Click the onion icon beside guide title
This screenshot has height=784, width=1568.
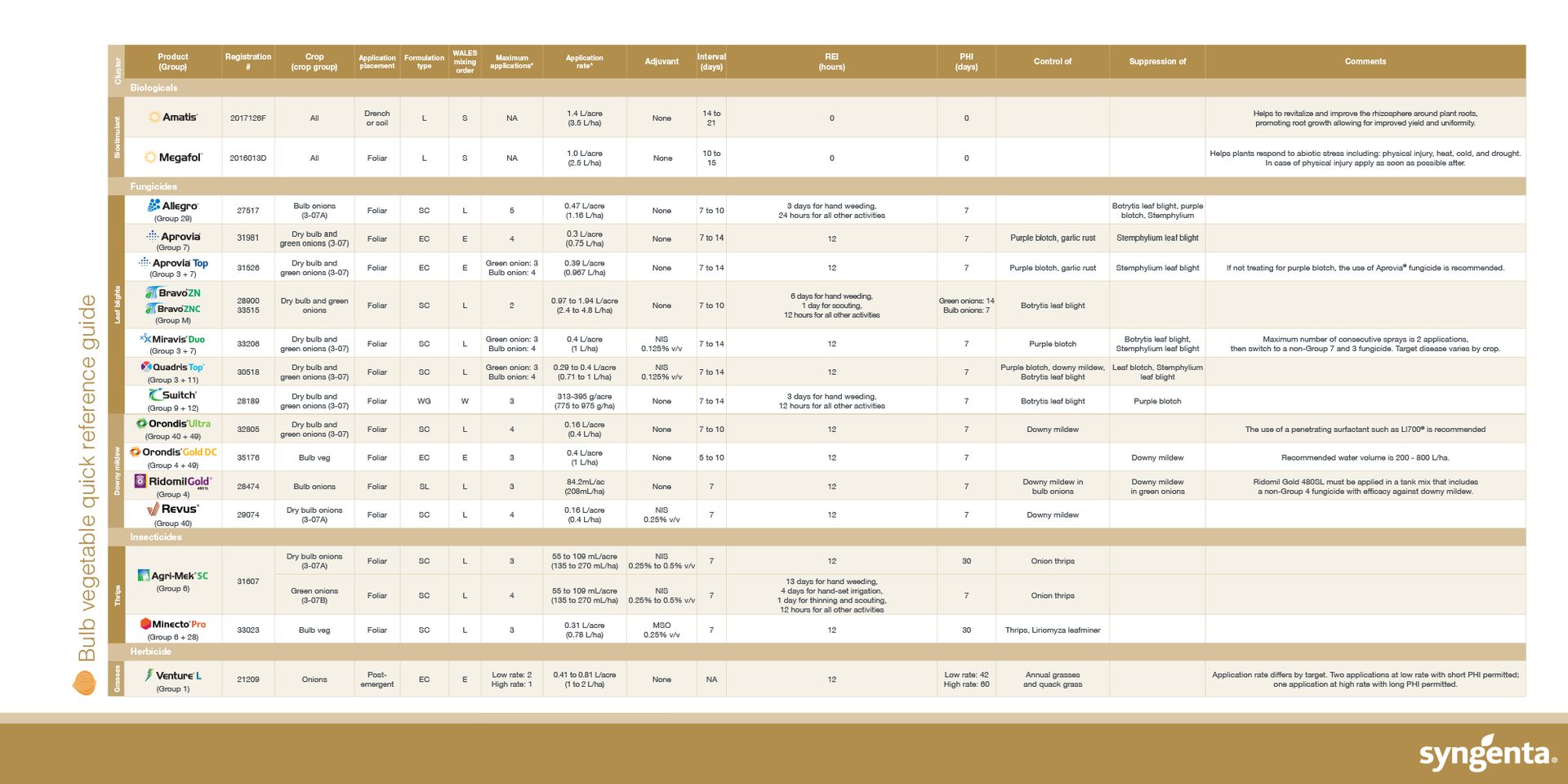click(x=84, y=683)
